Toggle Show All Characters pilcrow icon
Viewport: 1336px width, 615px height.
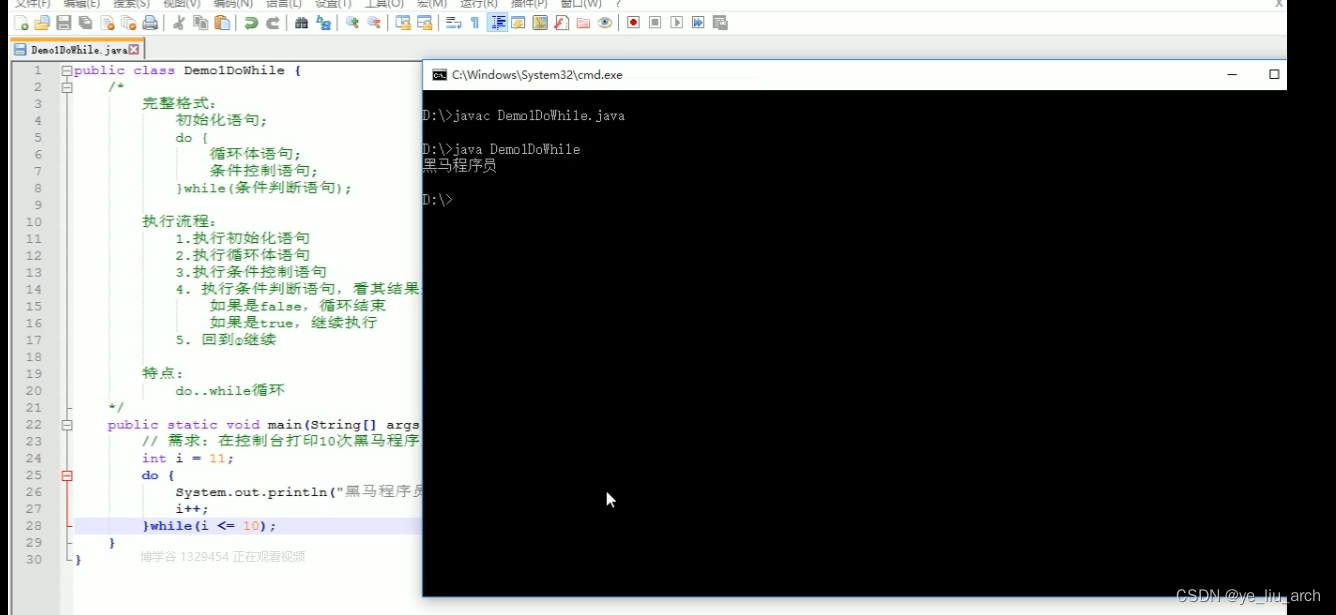point(474,22)
